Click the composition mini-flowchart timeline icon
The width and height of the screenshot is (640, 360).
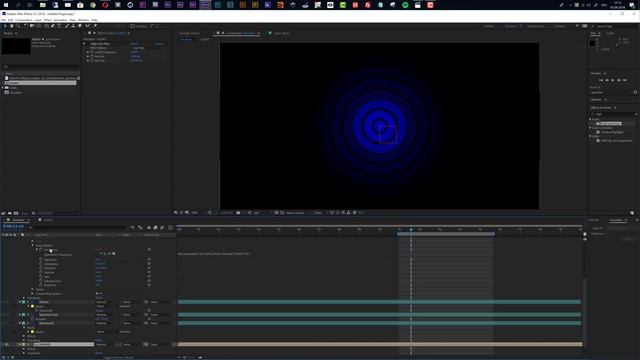[x=132, y=227]
